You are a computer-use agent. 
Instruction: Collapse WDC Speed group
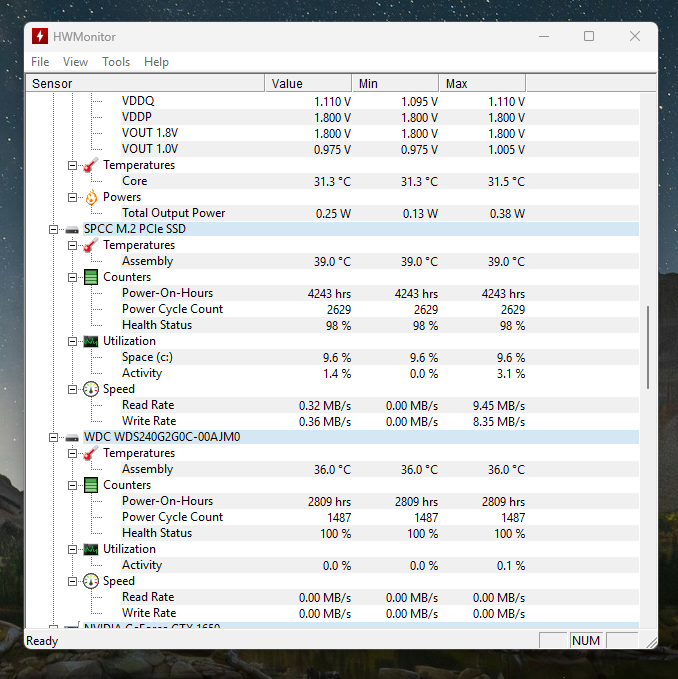pyautogui.click(x=72, y=582)
